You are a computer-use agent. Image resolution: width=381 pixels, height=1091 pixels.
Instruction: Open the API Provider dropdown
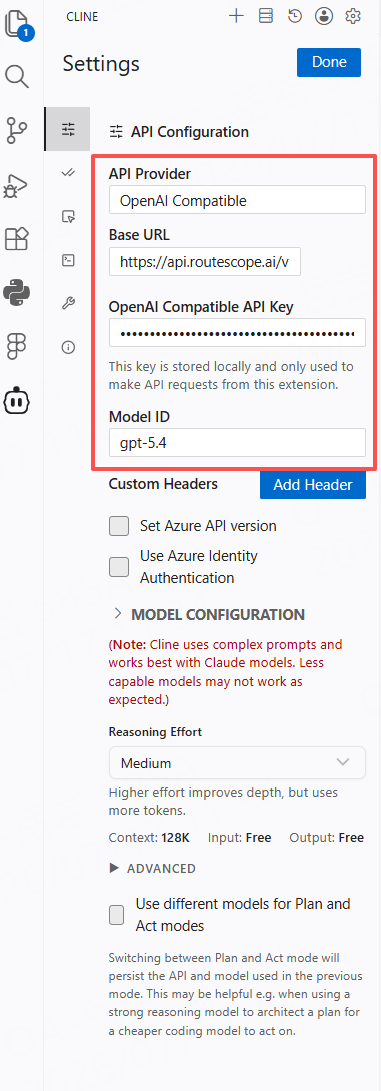(x=237, y=200)
